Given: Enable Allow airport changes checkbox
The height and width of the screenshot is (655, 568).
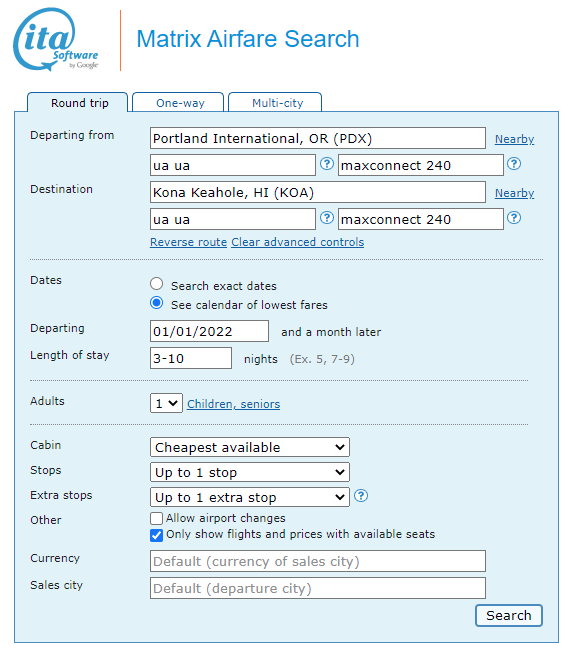Looking at the screenshot, I should pos(156,518).
